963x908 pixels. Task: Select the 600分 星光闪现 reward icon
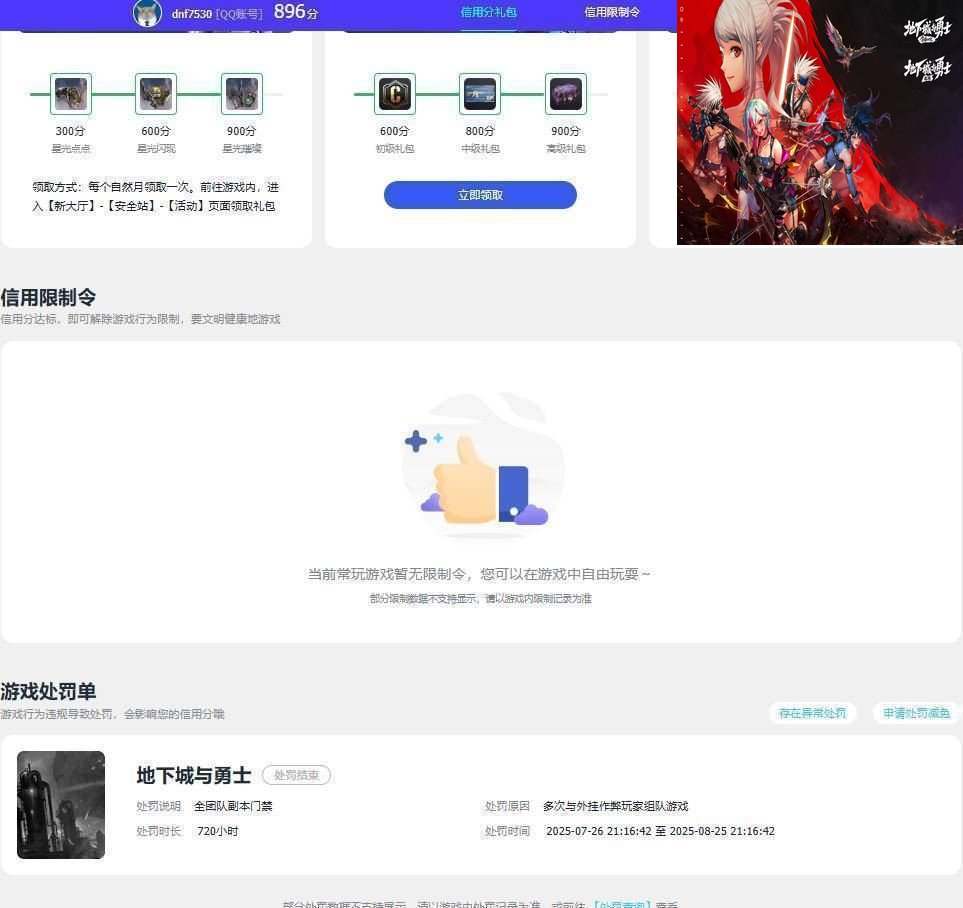(156, 94)
